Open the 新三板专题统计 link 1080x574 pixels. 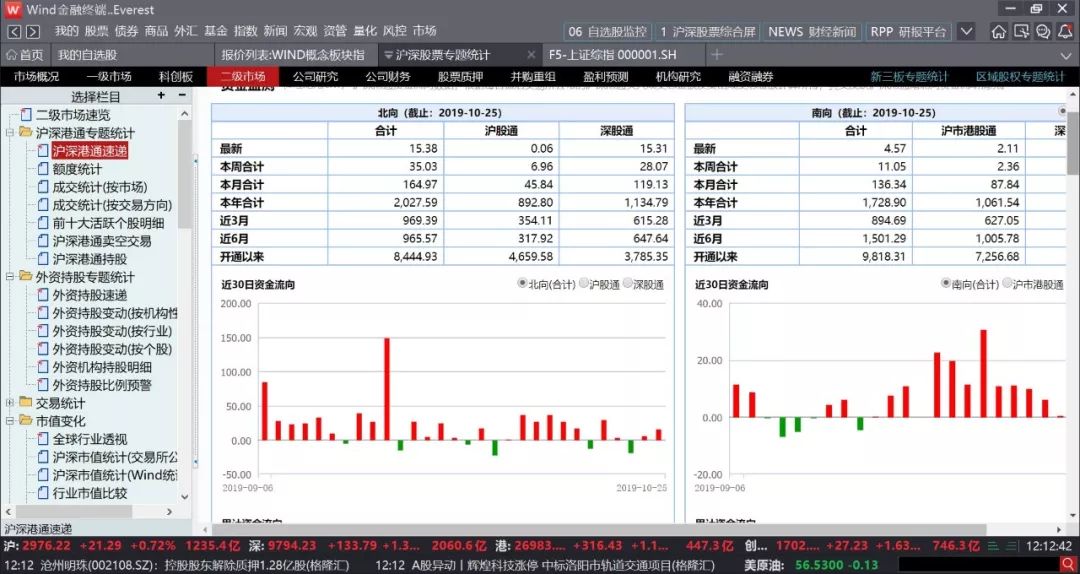[909, 77]
